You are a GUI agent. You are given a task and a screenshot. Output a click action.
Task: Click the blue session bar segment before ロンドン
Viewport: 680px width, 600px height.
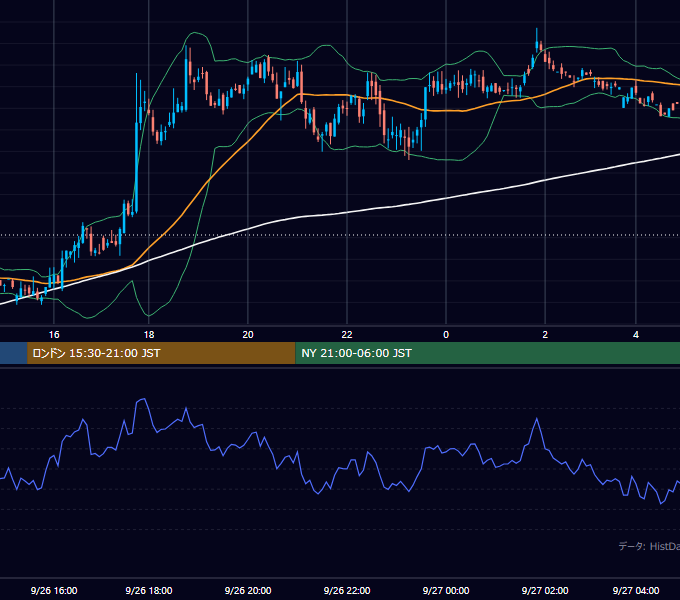tap(13, 353)
